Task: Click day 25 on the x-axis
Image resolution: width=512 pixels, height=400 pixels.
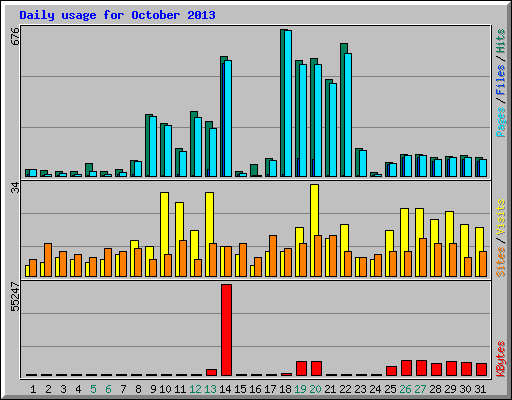Action: point(390,389)
